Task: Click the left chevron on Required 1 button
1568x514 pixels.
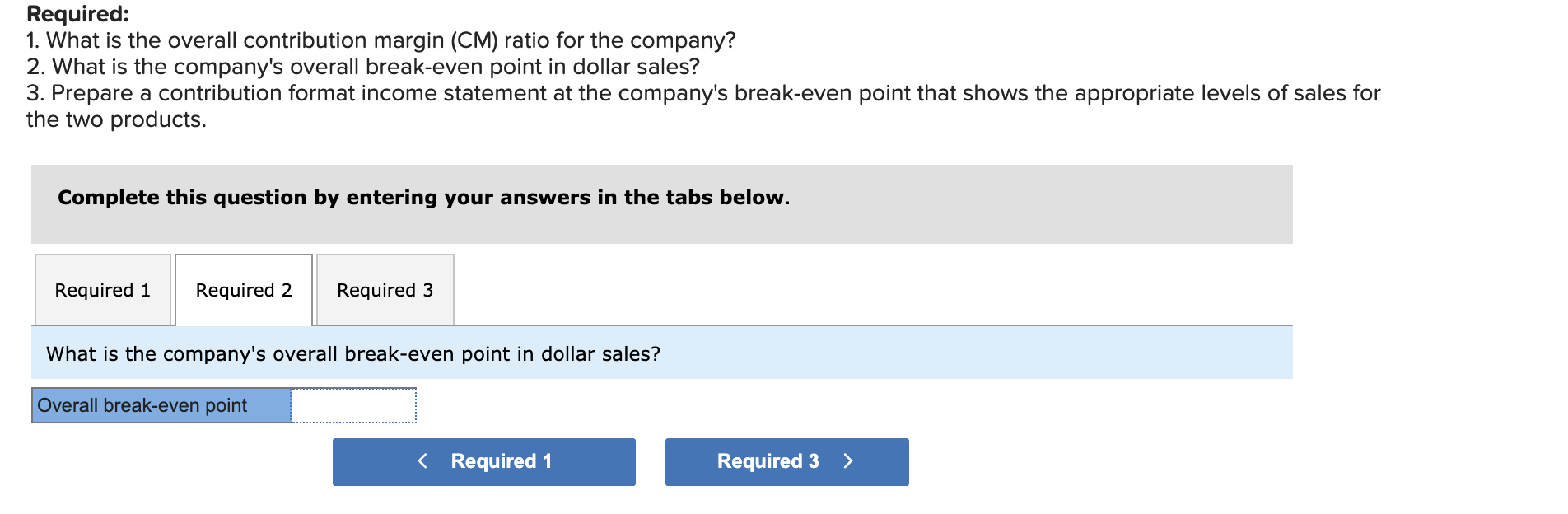Action: (x=423, y=461)
